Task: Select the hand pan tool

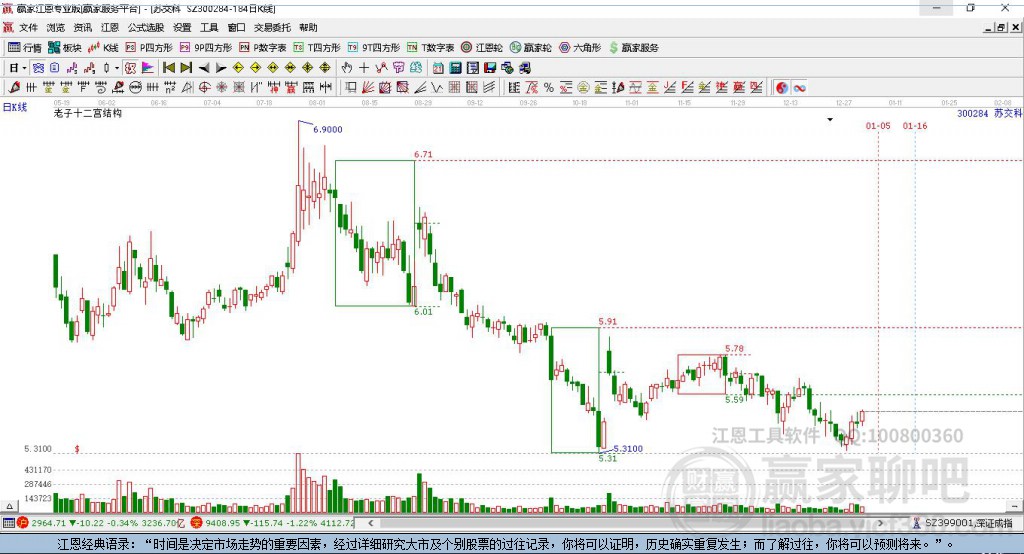Action: point(346,68)
